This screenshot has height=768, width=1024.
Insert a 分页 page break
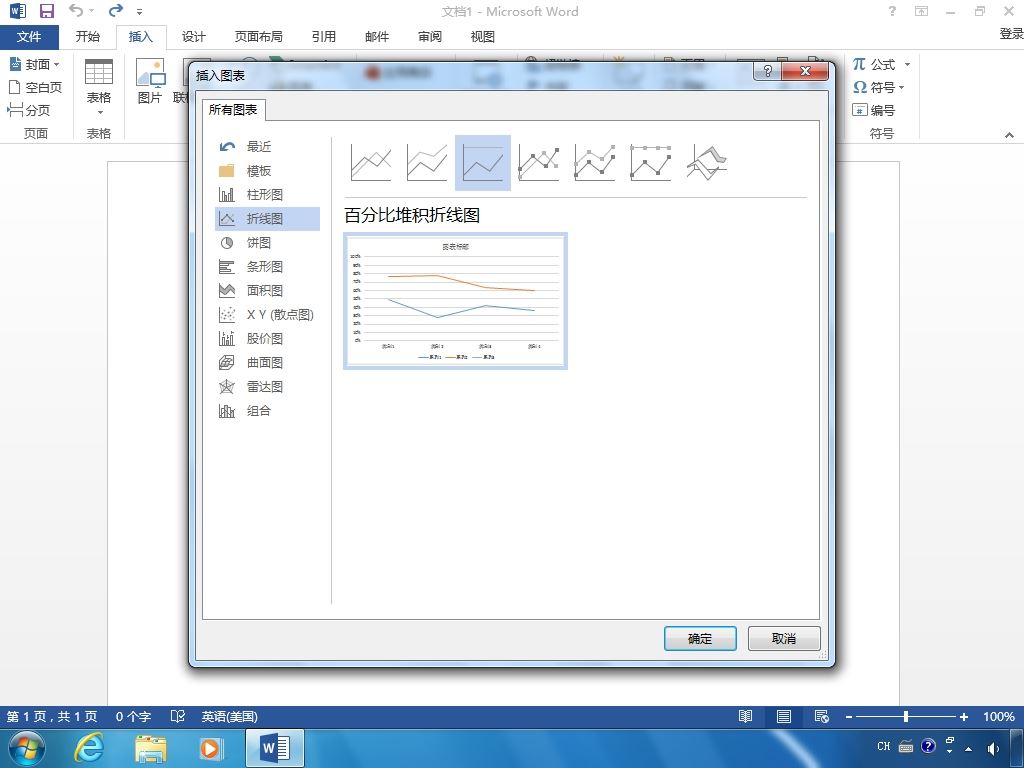coord(29,110)
